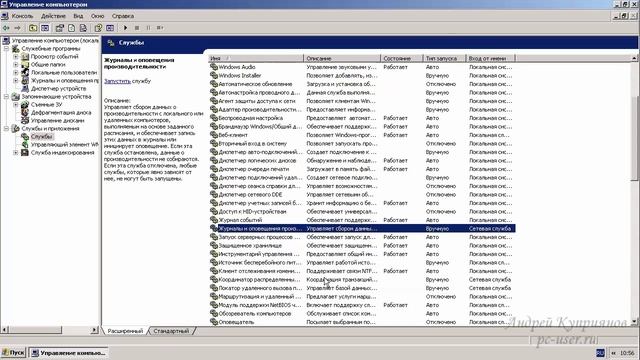Switch to the Расширенный tab

(125, 331)
